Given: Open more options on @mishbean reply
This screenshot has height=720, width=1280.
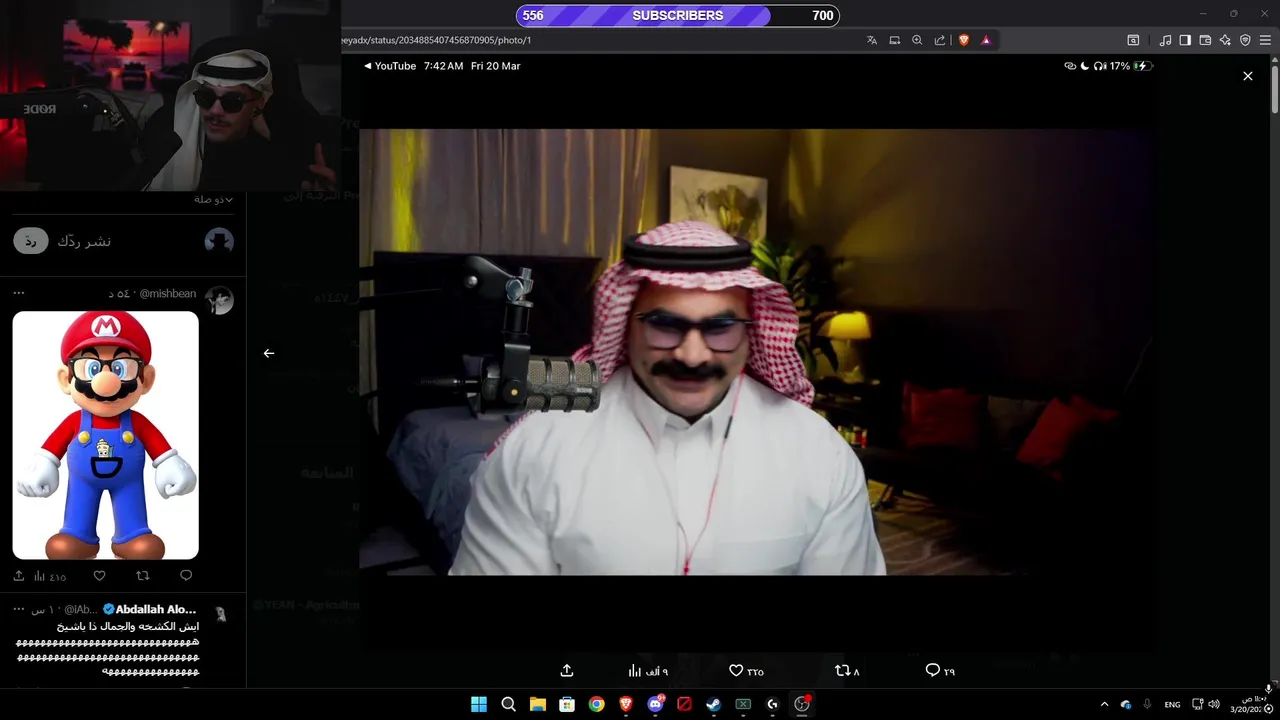Looking at the screenshot, I should [19, 293].
